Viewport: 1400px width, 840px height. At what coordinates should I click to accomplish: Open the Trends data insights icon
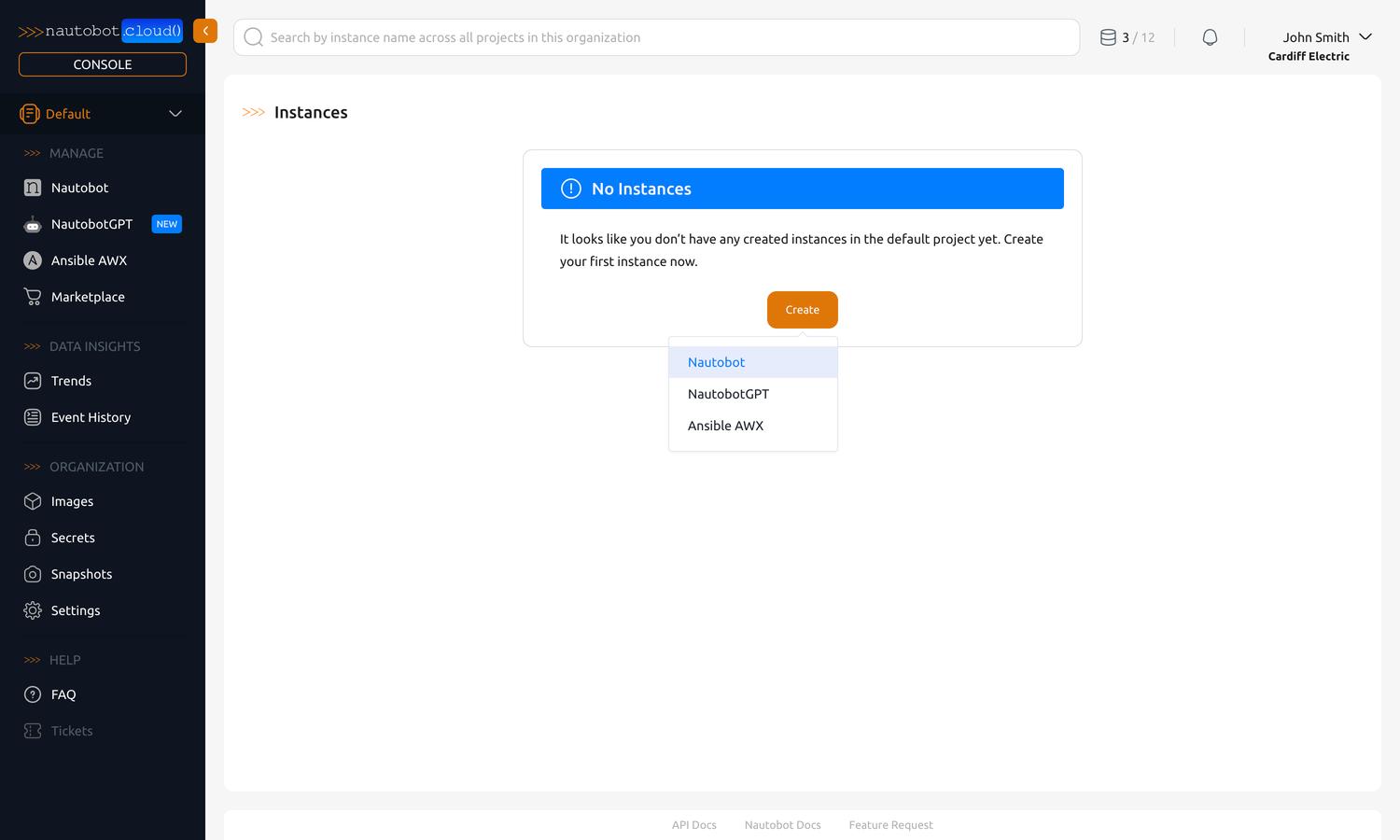[x=31, y=381]
